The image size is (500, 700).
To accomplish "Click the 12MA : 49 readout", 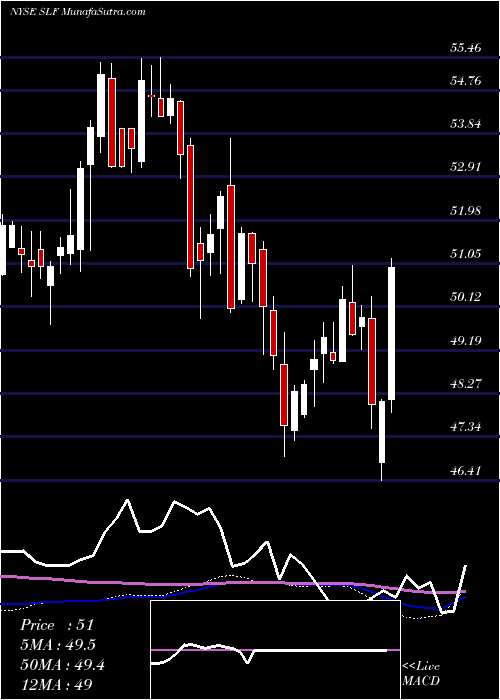I will [56, 685].
